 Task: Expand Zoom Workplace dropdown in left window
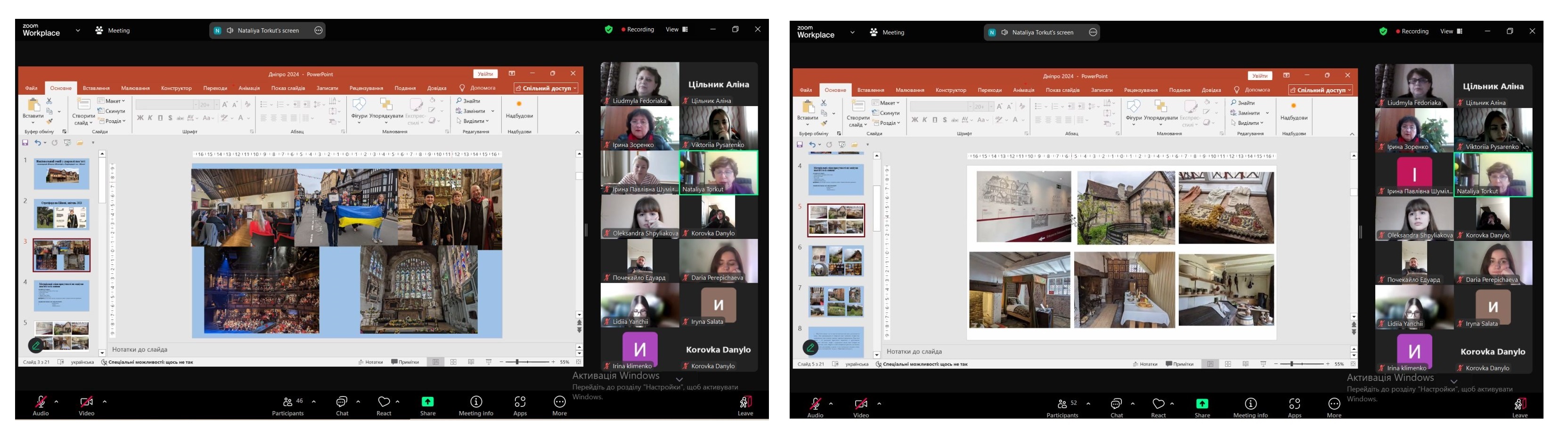click(x=78, y=31)
